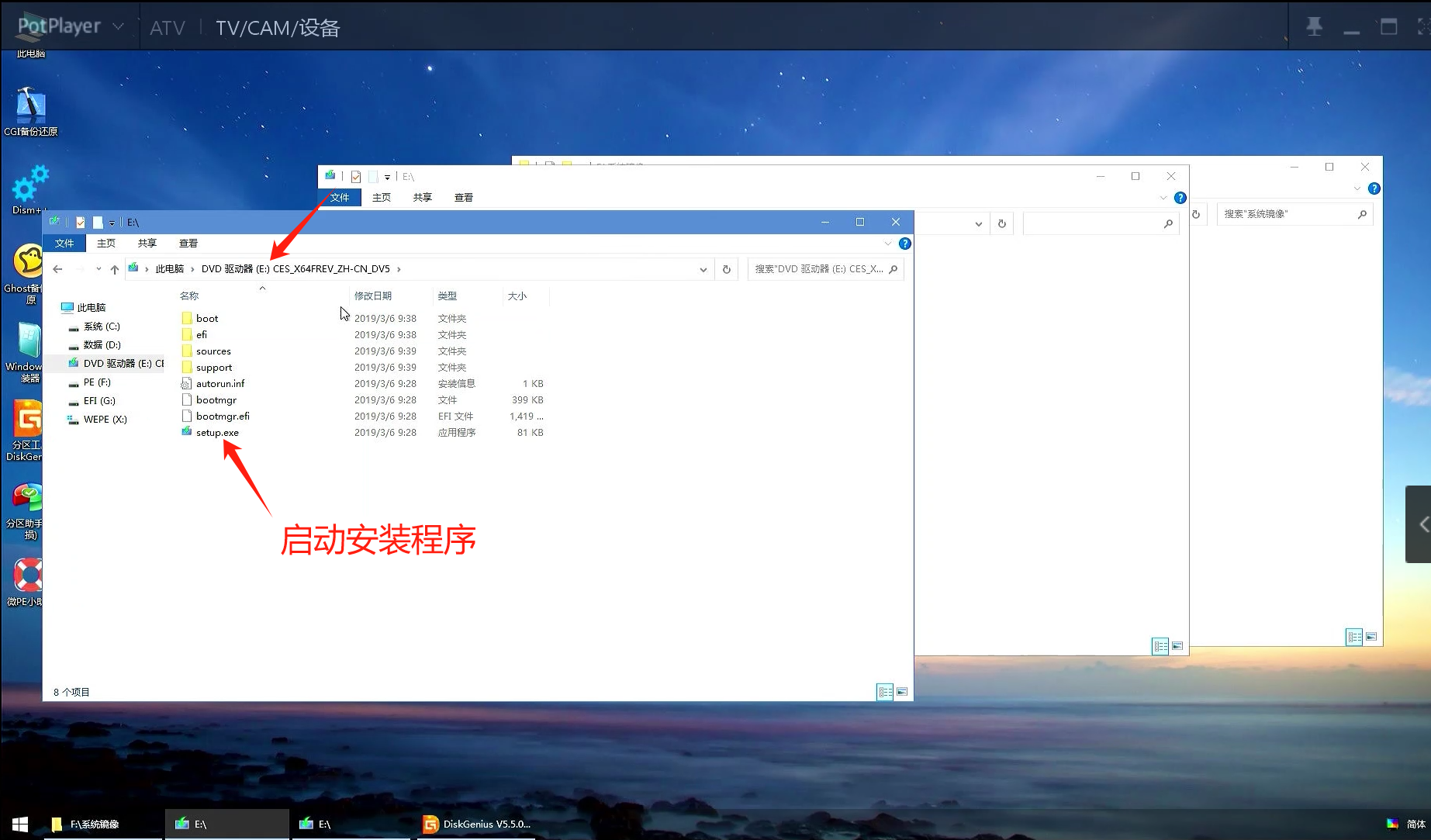Image resolution: width=1431 pixels, height=840 pixels.
Task: Select the boot folder
Action: [207, 319]
